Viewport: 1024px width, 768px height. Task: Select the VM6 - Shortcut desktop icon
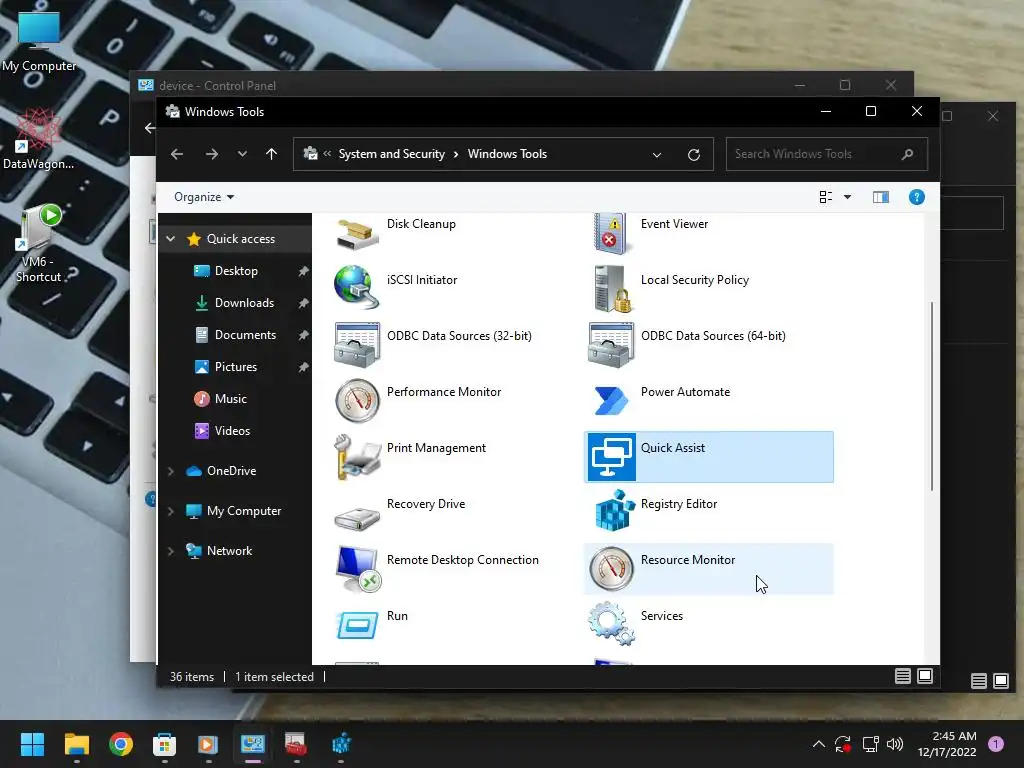(39, 244)
